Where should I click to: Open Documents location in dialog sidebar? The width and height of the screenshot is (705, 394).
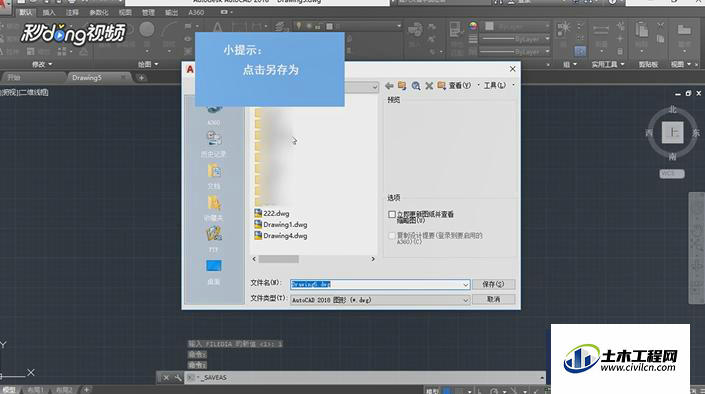(x=214, y=176)
